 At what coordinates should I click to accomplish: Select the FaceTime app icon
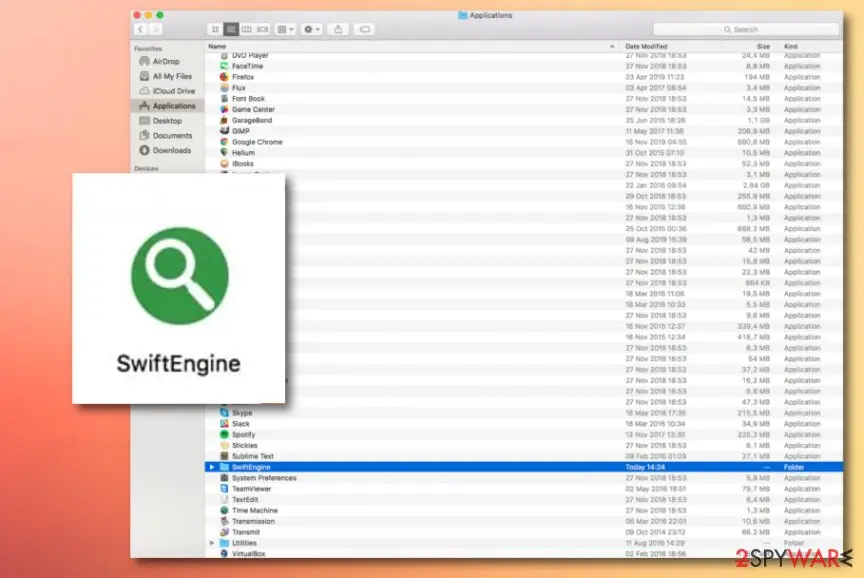point(224,66)
